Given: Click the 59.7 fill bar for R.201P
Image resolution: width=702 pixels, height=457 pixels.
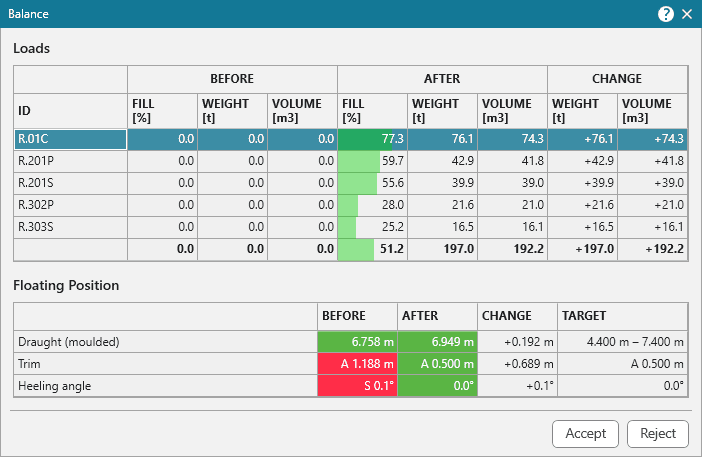Looking at the screenshot, I should (x=372, y=161).
